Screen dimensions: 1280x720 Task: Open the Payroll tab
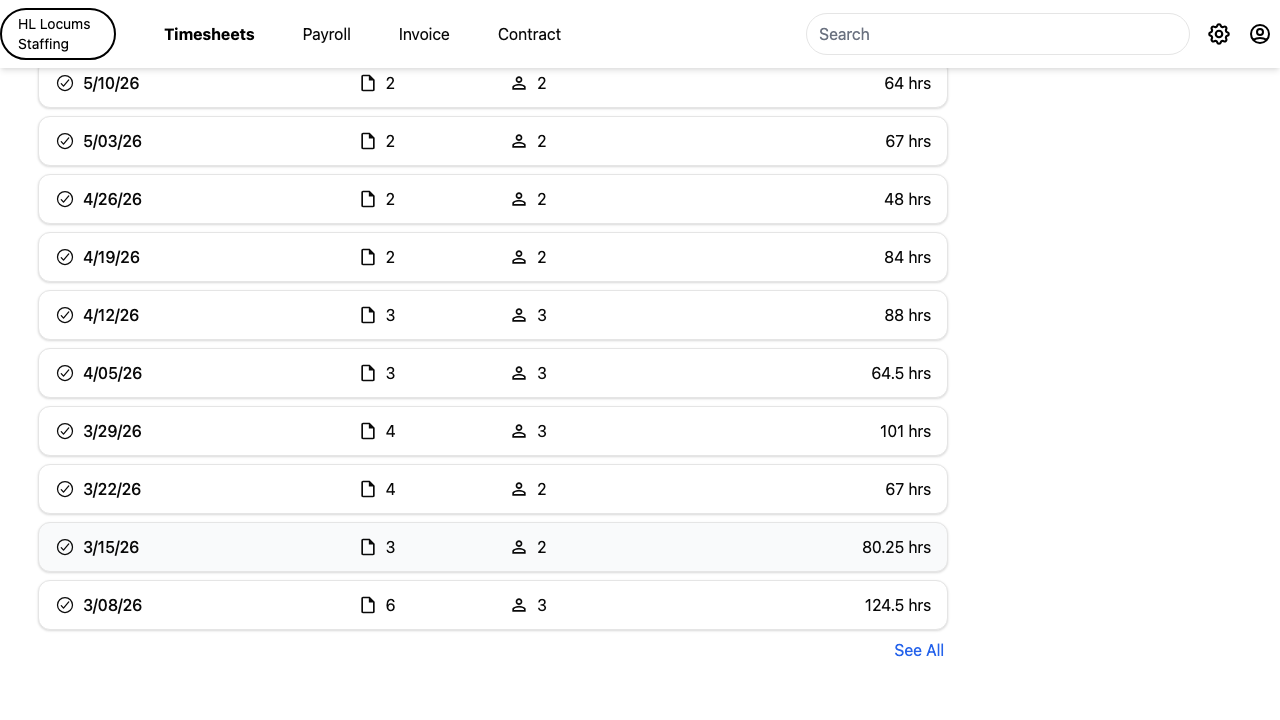click(x=327, y=34)
